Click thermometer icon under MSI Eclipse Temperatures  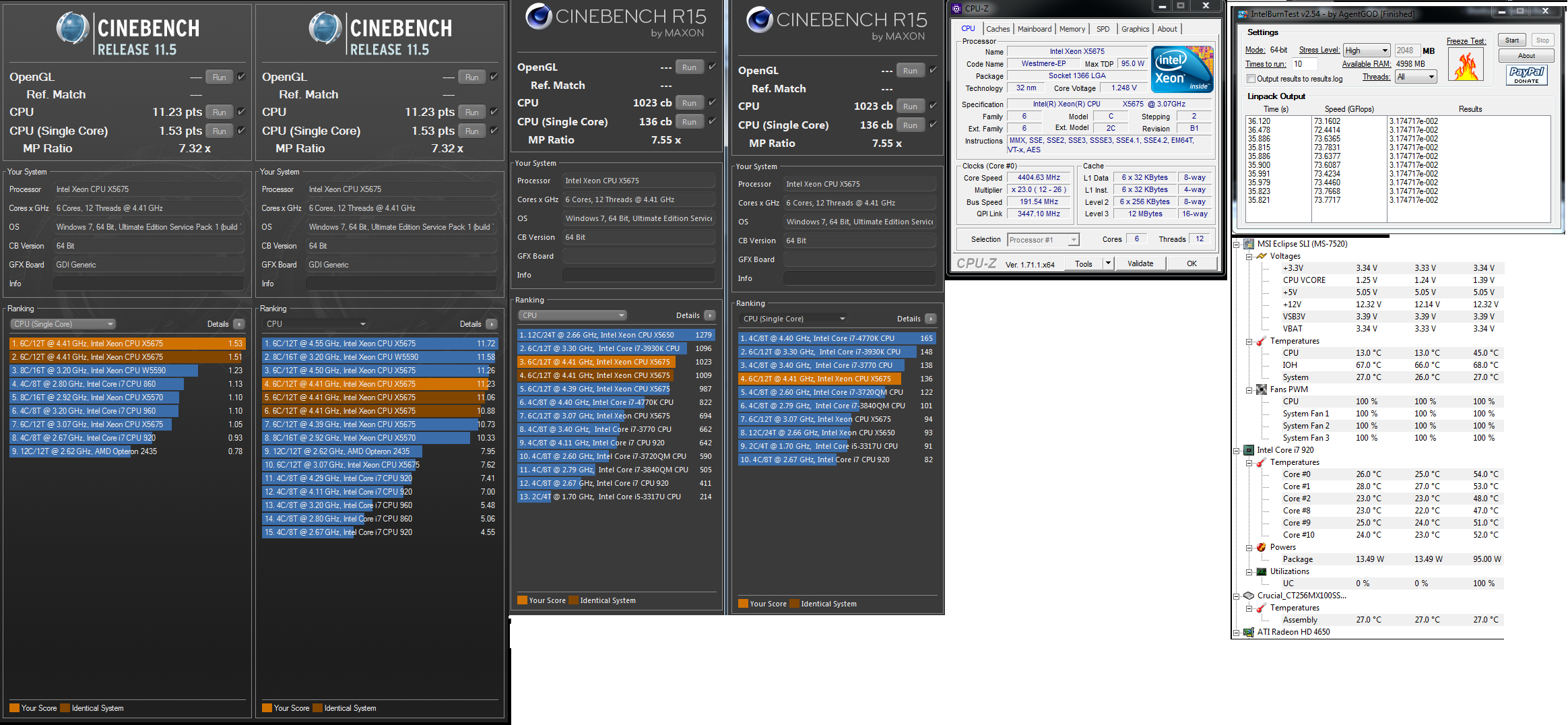pyautogui.click(x=1261, y=341)
